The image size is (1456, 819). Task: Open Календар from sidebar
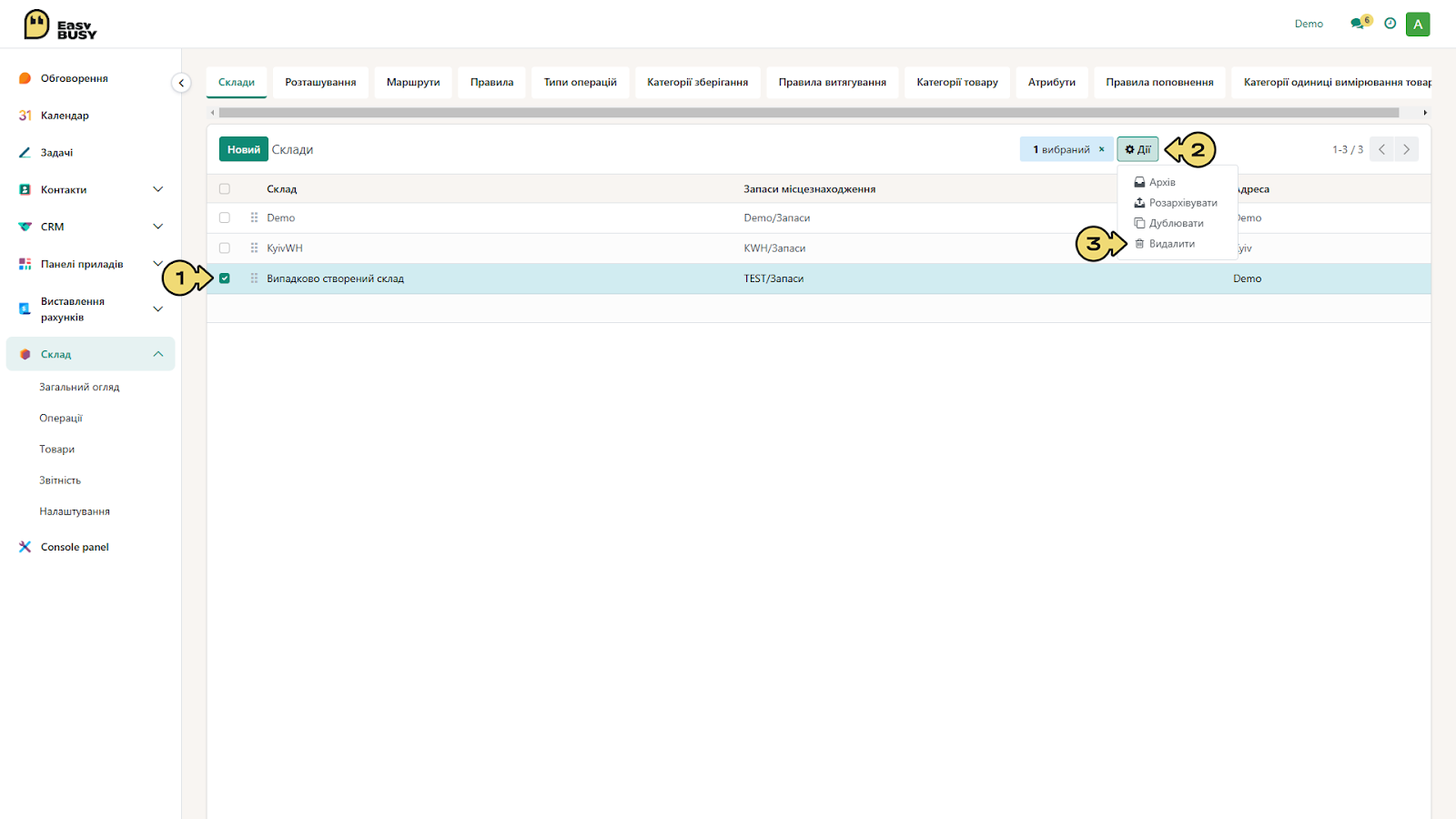[x=65, y=116]
